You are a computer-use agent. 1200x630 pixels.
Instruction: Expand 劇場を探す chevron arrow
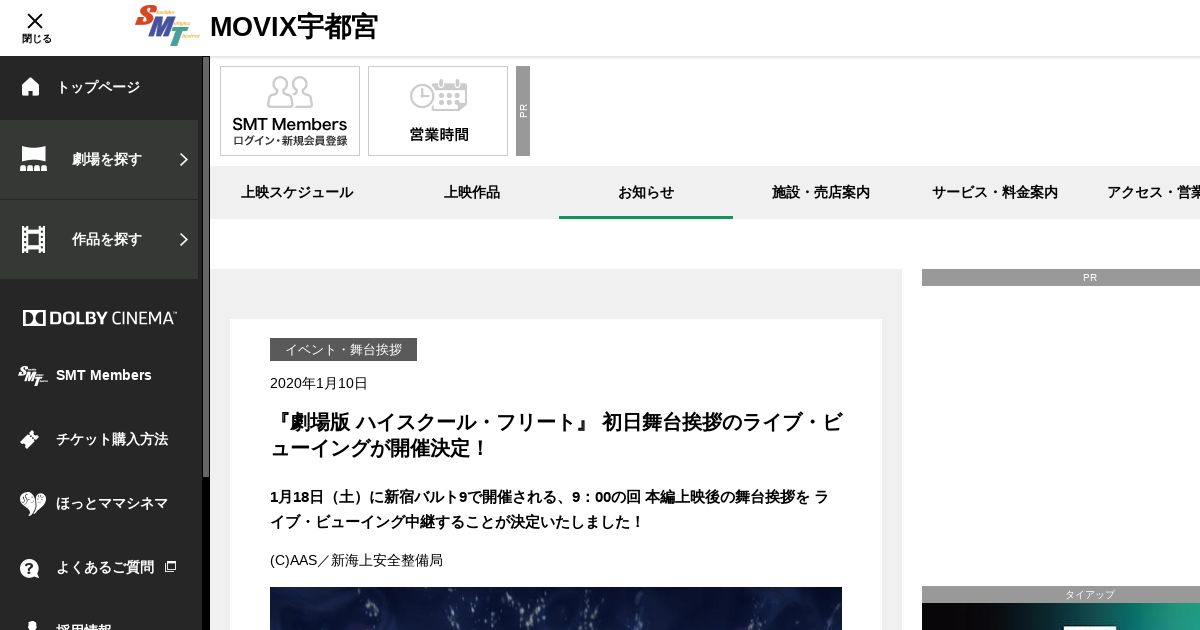coord(184,159)
